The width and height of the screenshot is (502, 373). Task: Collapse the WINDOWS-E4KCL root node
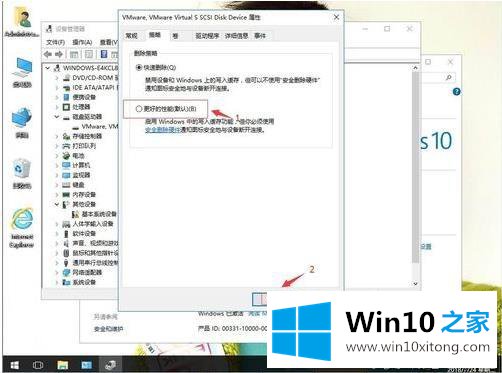[x=48, y=68]
